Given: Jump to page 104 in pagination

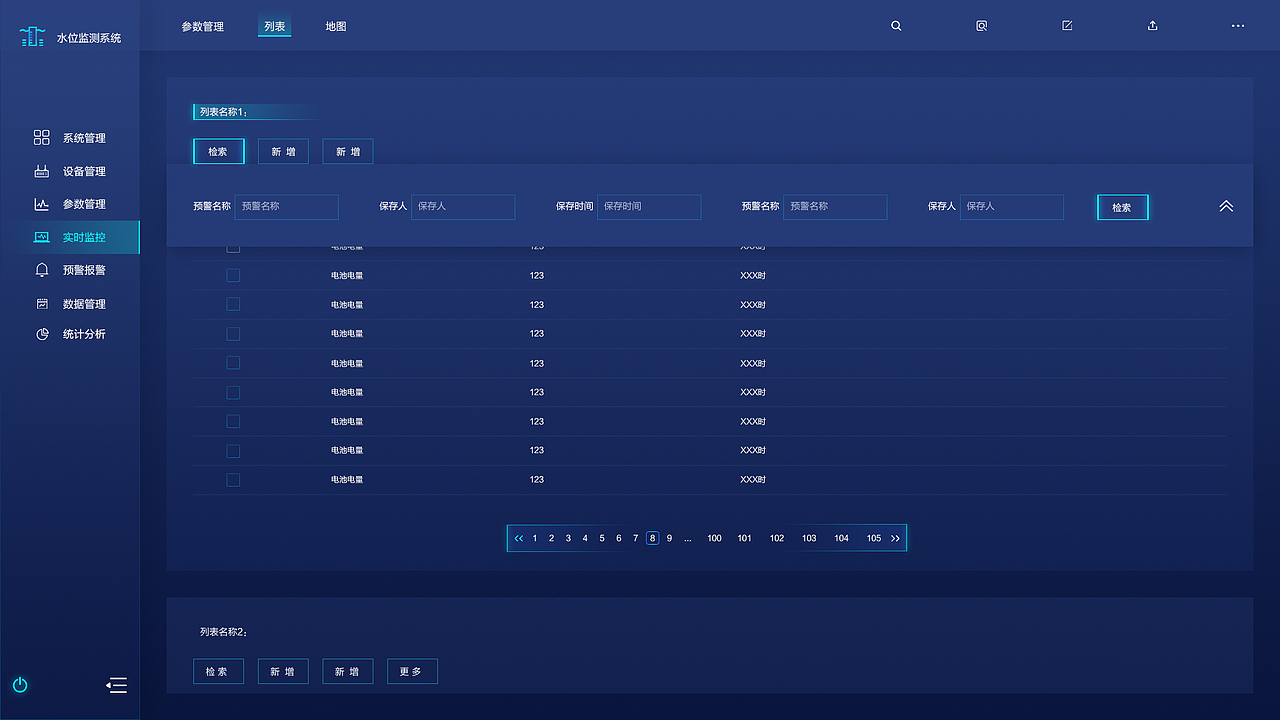Looking at the screenshot, I should click(842, 538).
